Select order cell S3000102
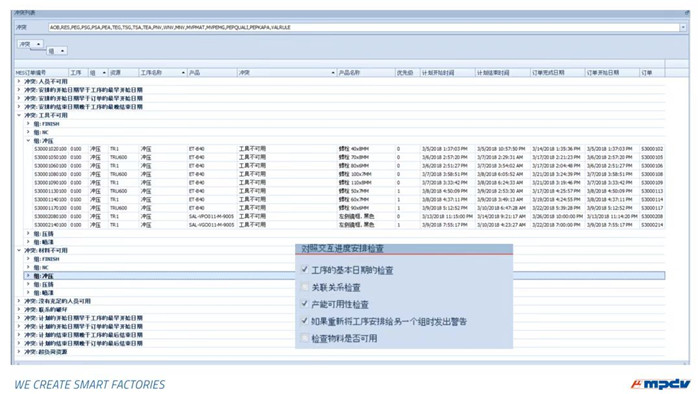This screenshot has width=700, height=394. click(x=652, y=149)
